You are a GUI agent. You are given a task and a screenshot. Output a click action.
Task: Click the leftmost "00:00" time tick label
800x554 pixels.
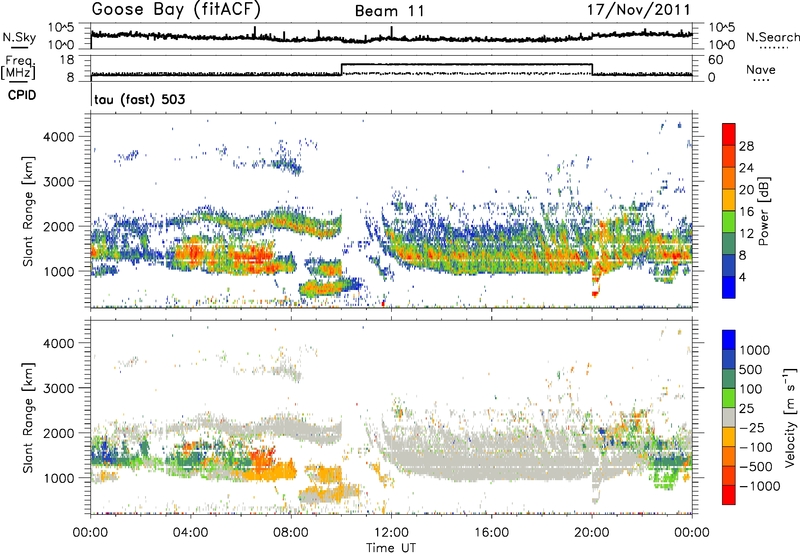(x=90, y=533)
